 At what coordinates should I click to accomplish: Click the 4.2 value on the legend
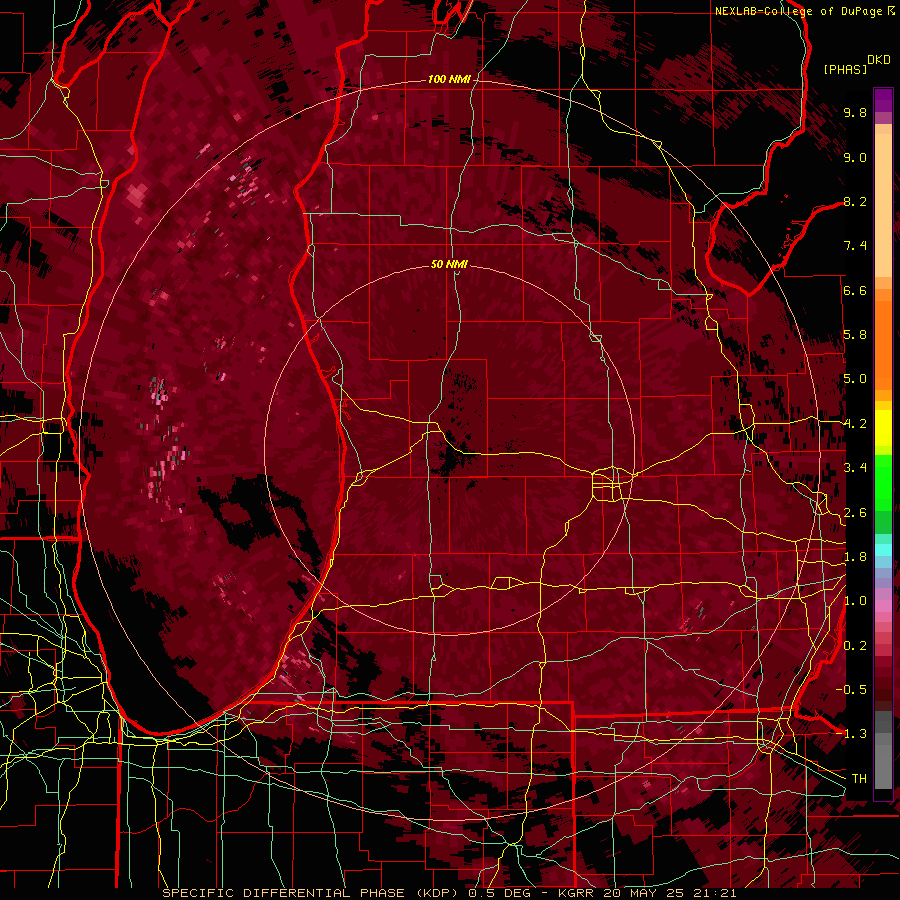(x=855, y=424)
